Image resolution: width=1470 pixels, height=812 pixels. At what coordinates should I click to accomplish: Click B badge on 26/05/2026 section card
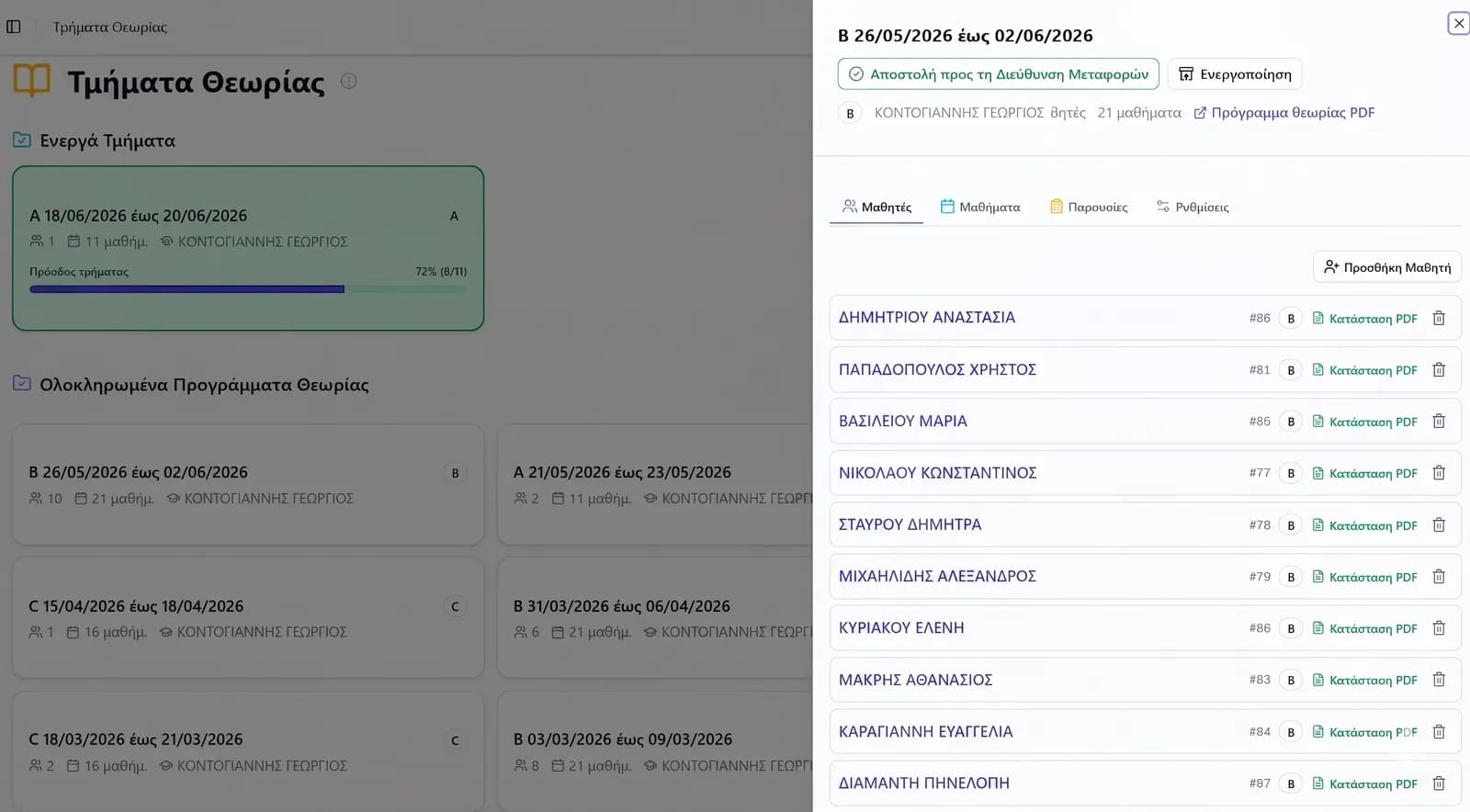[x=455, y=473]
